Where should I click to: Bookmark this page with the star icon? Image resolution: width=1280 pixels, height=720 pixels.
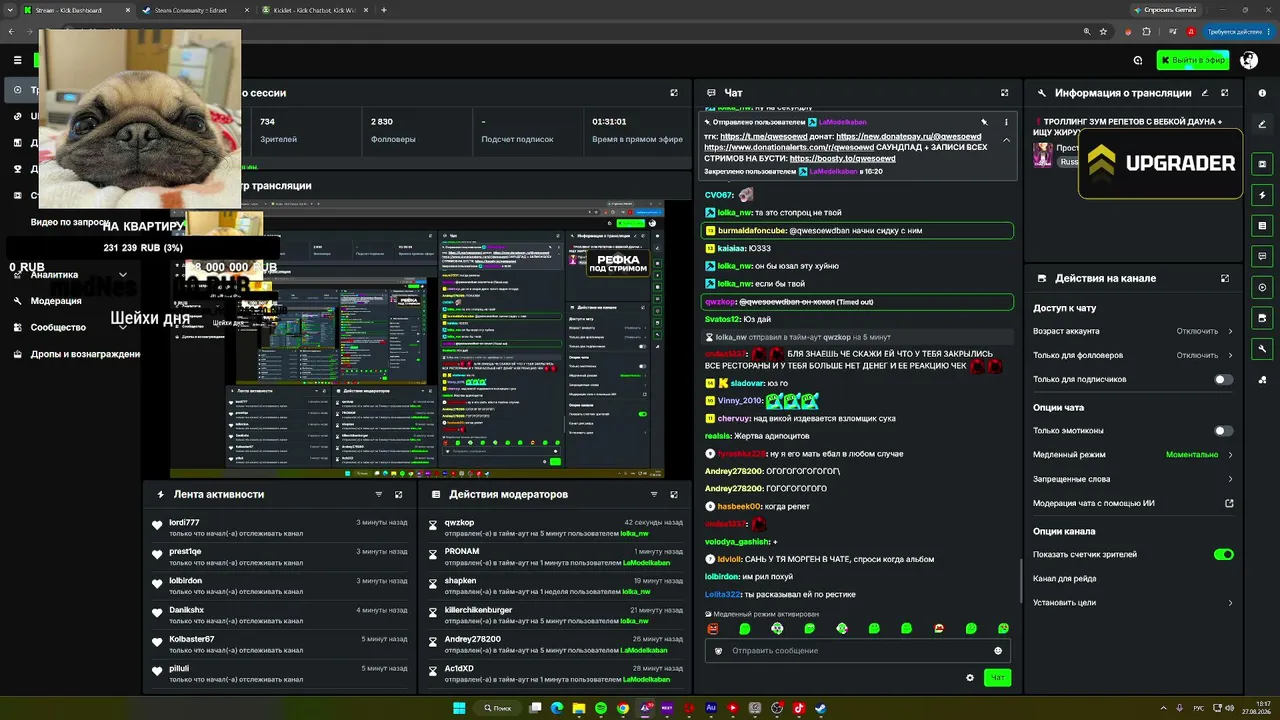1105,32
